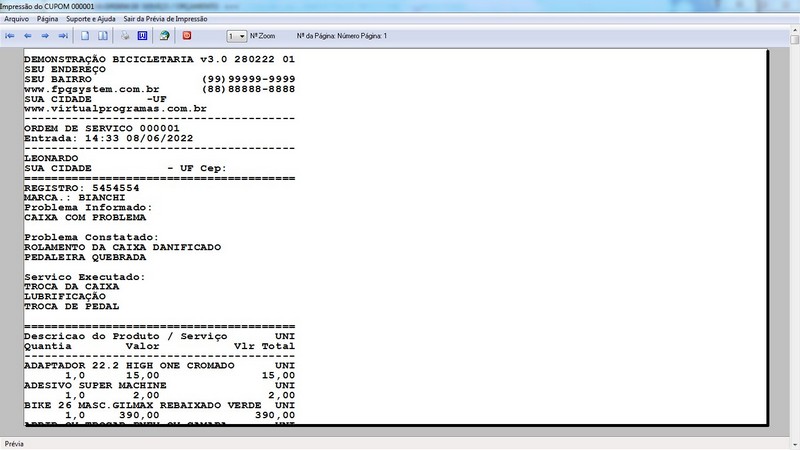Image resolution: width=800 pixels, height=450 pixels.
Task: Open the Arquivo menu
Action: (x=16, y=19)
